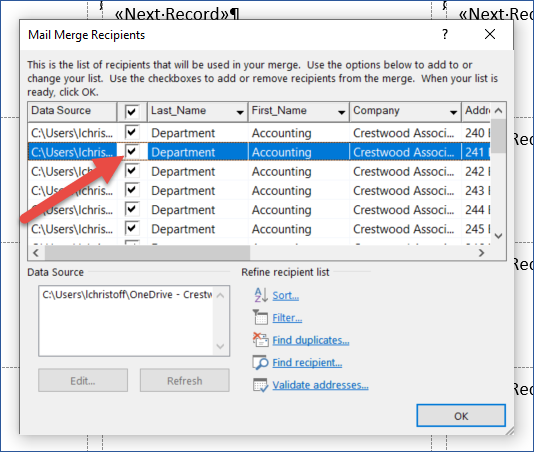This screenshot has width=534, height=452.
Task: Open the Last_Name column dropdown arrow
Action: pyautogui.click(x=240, y=112)
